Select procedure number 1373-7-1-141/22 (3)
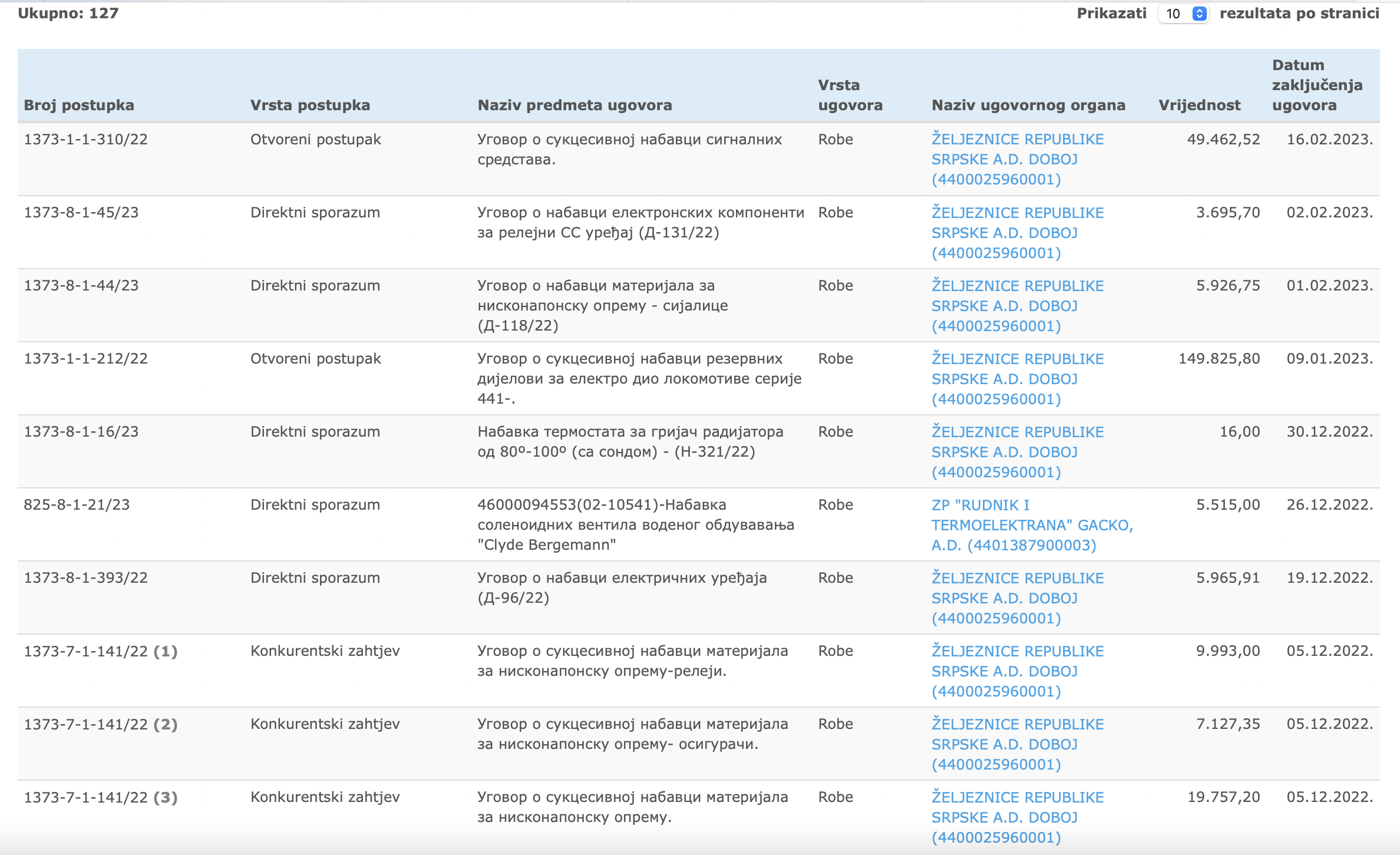 [101, 797]
